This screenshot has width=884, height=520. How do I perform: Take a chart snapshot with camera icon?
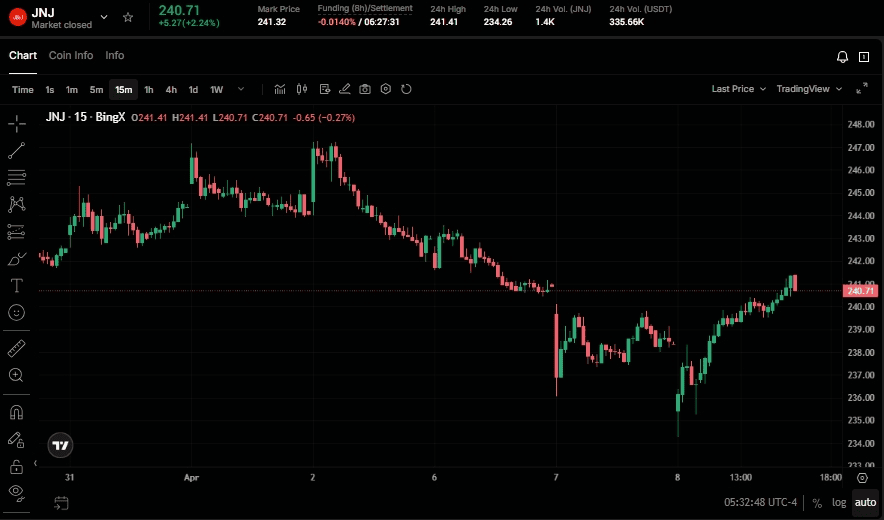click(x=365, y=89)
